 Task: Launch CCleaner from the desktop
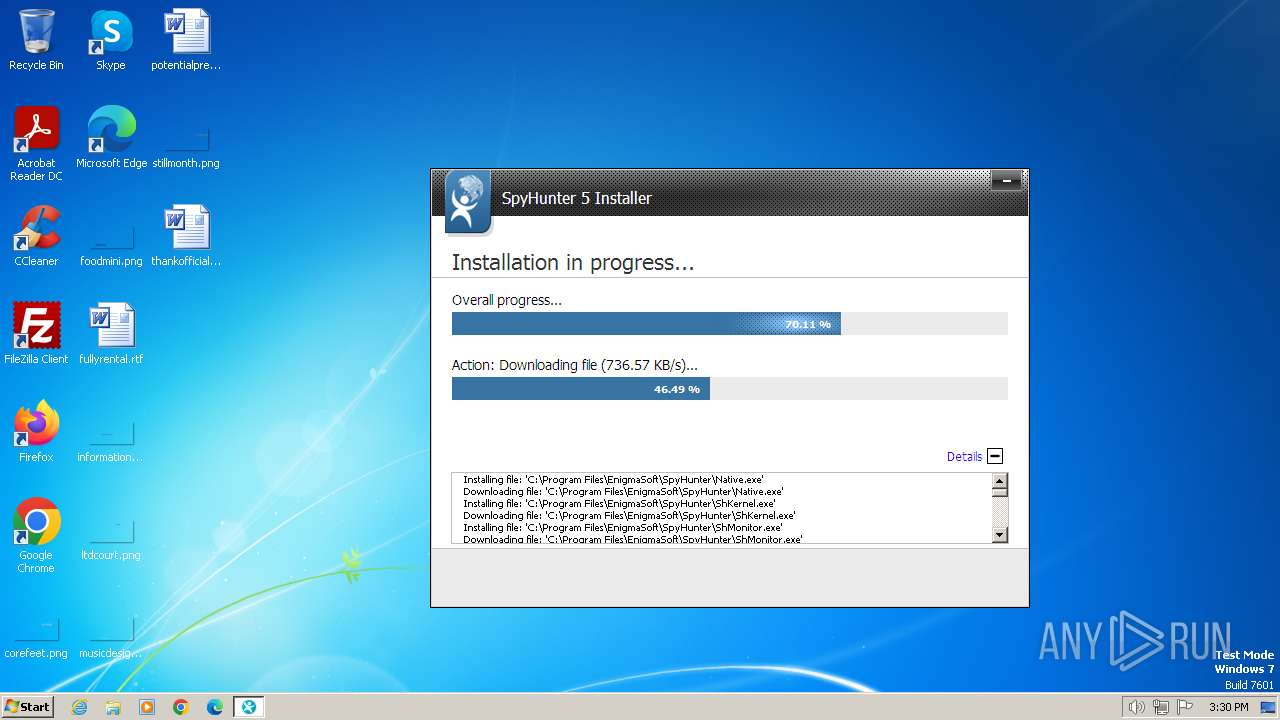click(36, 236)
